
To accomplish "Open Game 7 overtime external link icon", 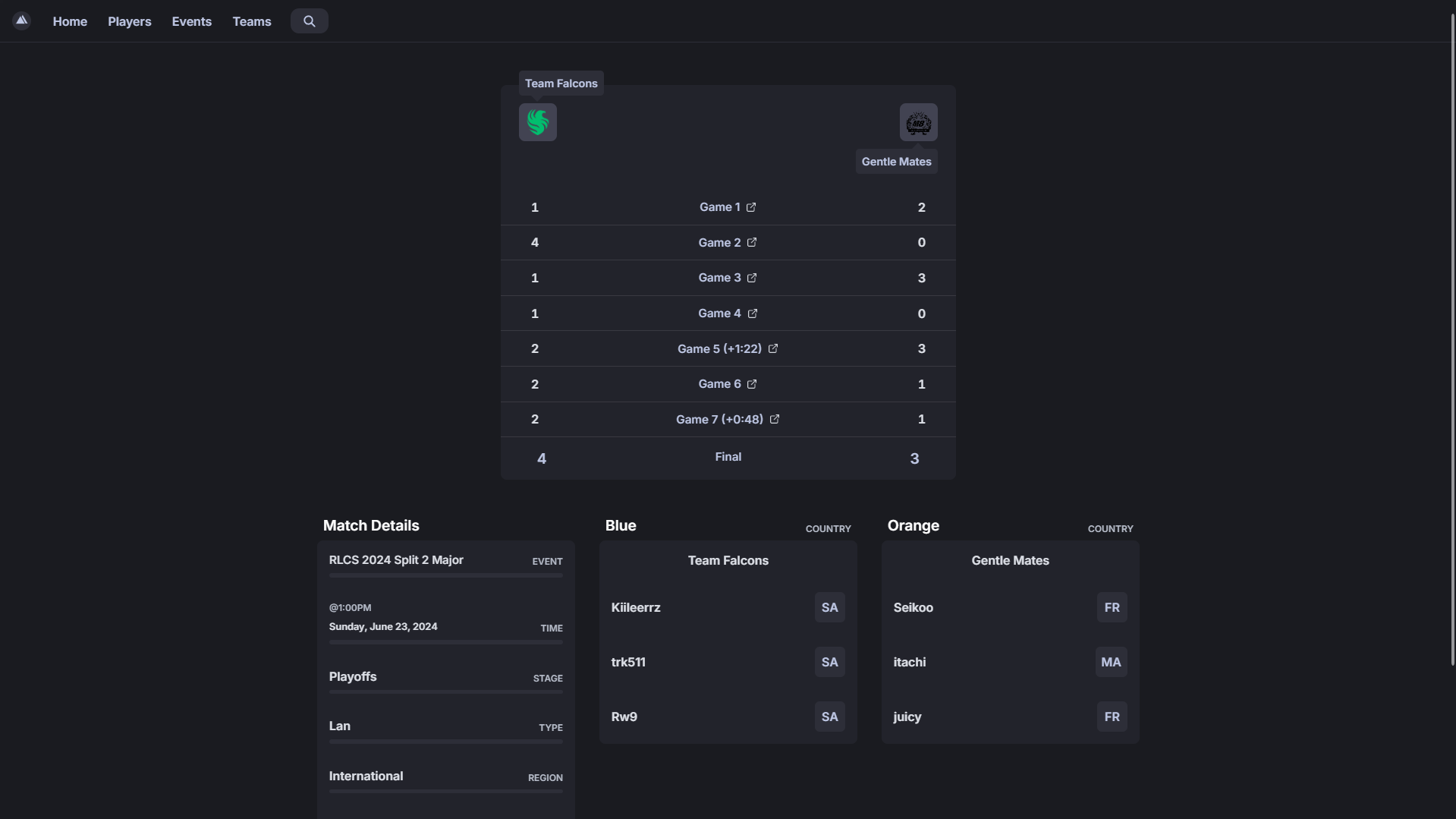I will [775, 419].
